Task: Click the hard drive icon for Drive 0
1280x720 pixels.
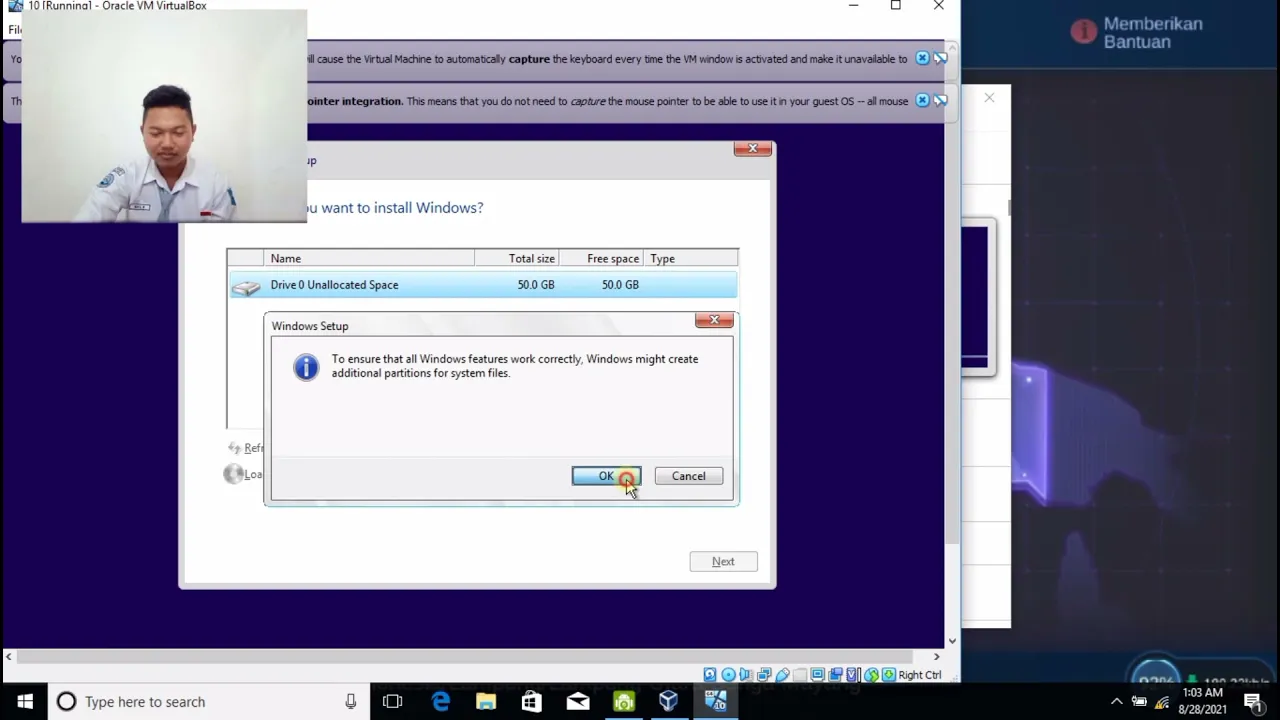Action: [246, 288]
